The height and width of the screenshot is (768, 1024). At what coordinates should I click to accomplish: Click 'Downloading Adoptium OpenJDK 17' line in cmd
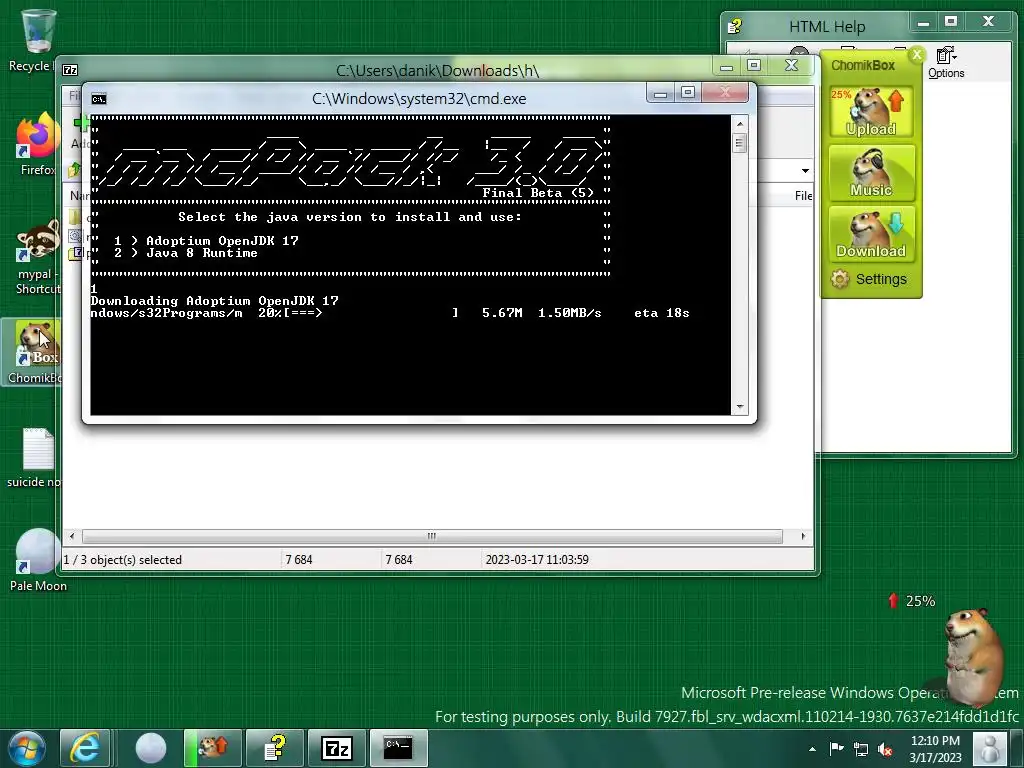214,301
